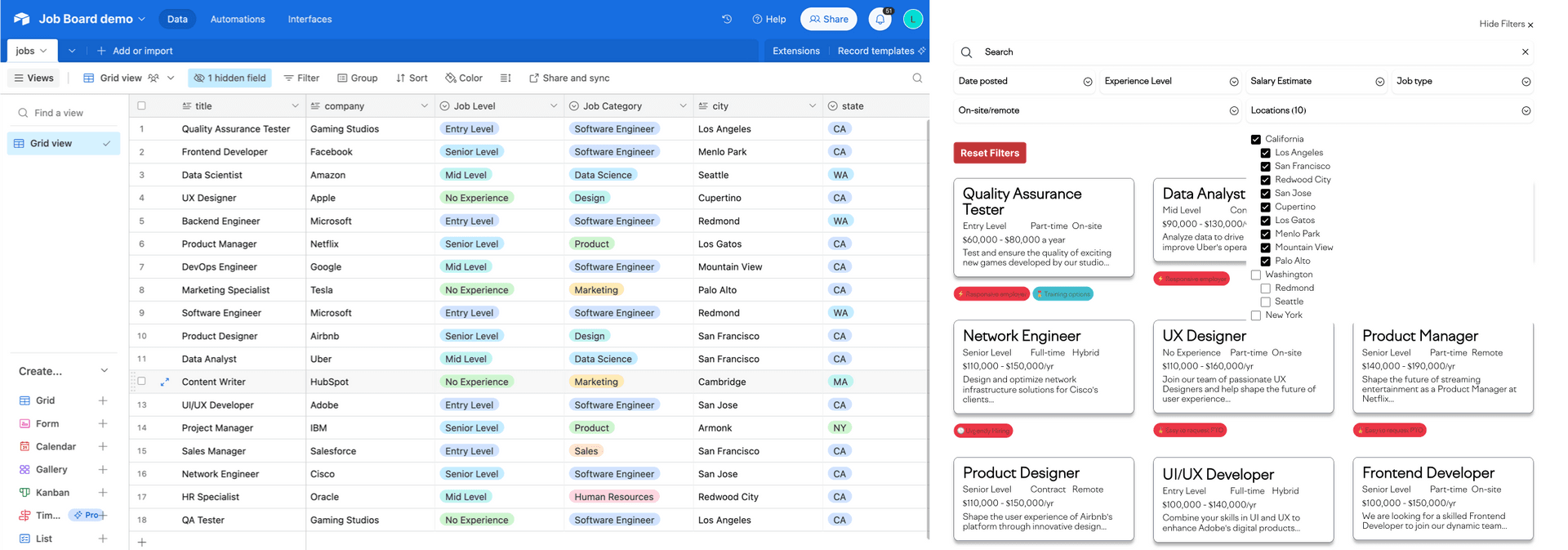Tick the select-all rows checkbox
The width and height of the screenshot is (1568, 550).
coord(141,106)
